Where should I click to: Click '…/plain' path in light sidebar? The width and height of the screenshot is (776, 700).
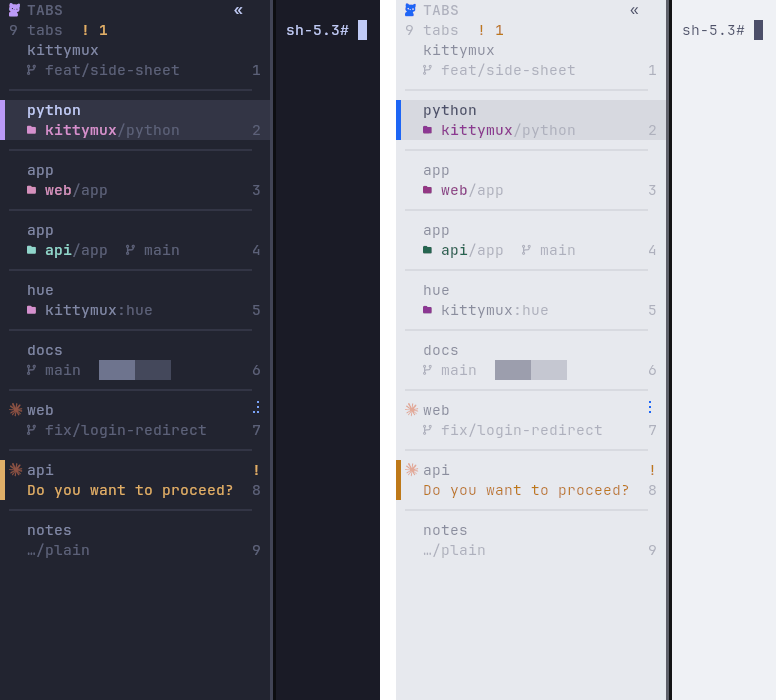[454, 550]
